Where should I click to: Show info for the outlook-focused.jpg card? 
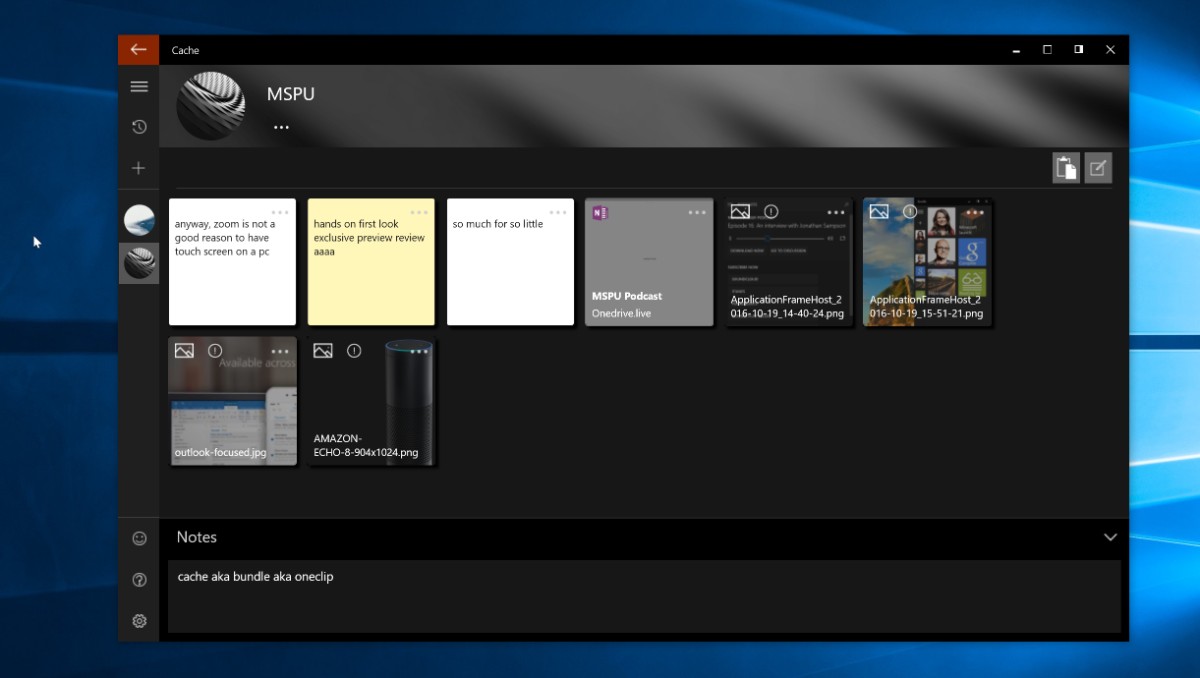[215, 351]
